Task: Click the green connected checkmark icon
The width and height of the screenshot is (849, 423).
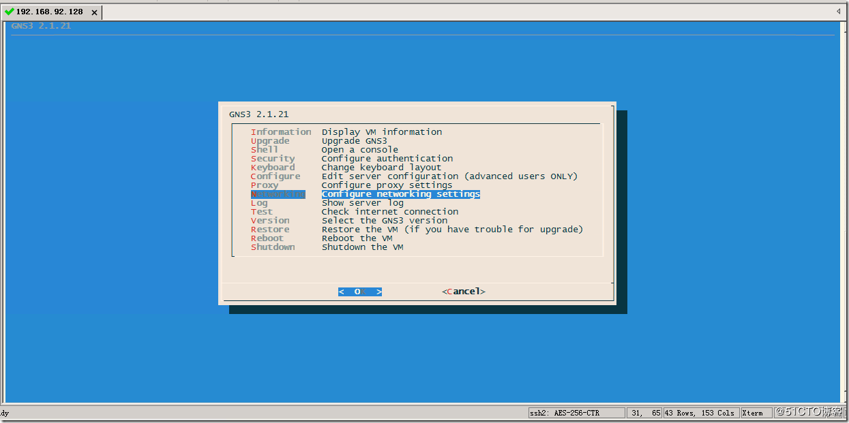Action: pos(9,12)
